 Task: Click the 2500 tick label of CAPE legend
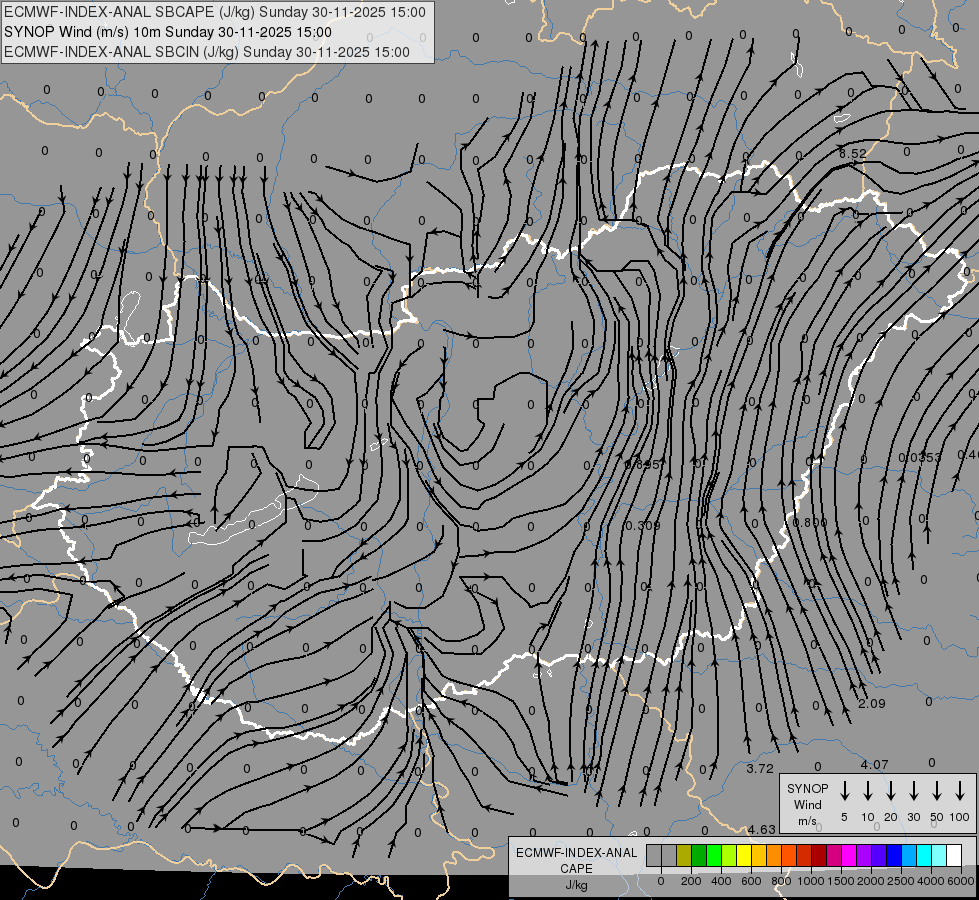click(x=901, y=881)
